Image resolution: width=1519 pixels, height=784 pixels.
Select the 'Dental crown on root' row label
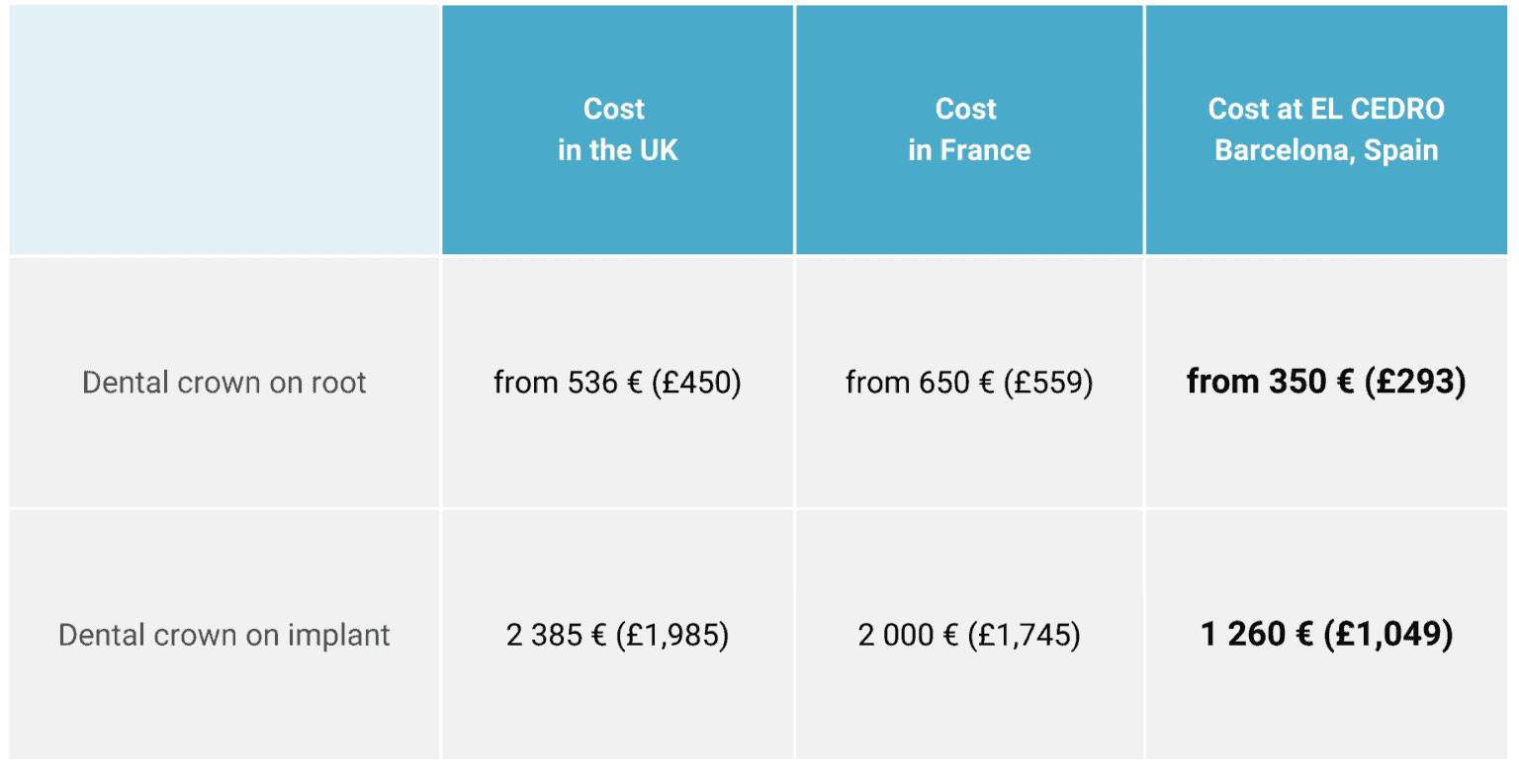click(x=224, y=383)
